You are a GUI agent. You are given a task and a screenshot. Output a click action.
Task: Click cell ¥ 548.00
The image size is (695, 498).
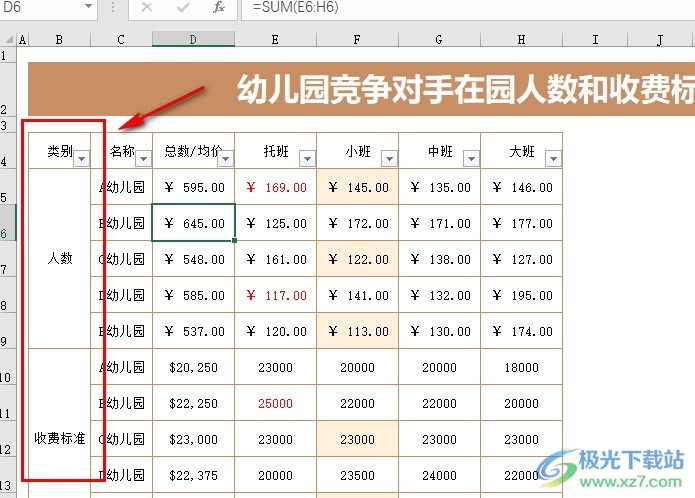pos(193,259)
